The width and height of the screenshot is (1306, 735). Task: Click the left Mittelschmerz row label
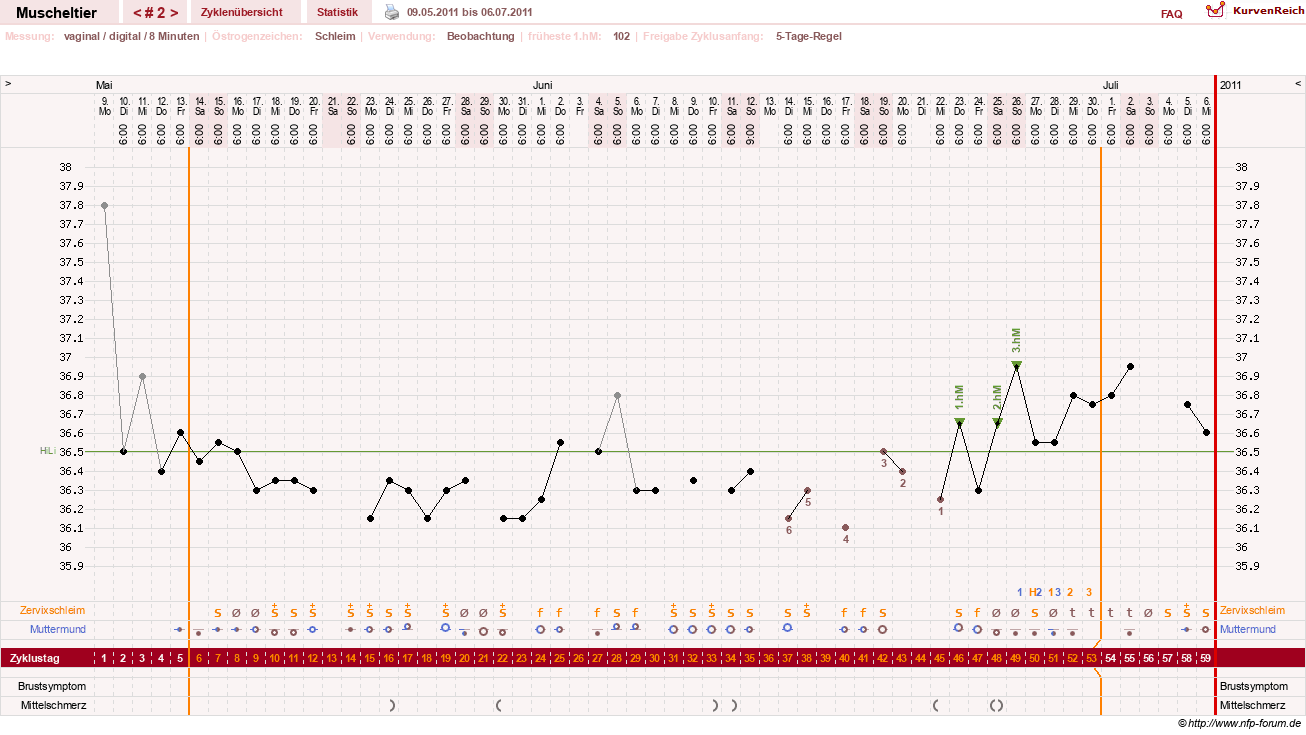coord(54,706)
